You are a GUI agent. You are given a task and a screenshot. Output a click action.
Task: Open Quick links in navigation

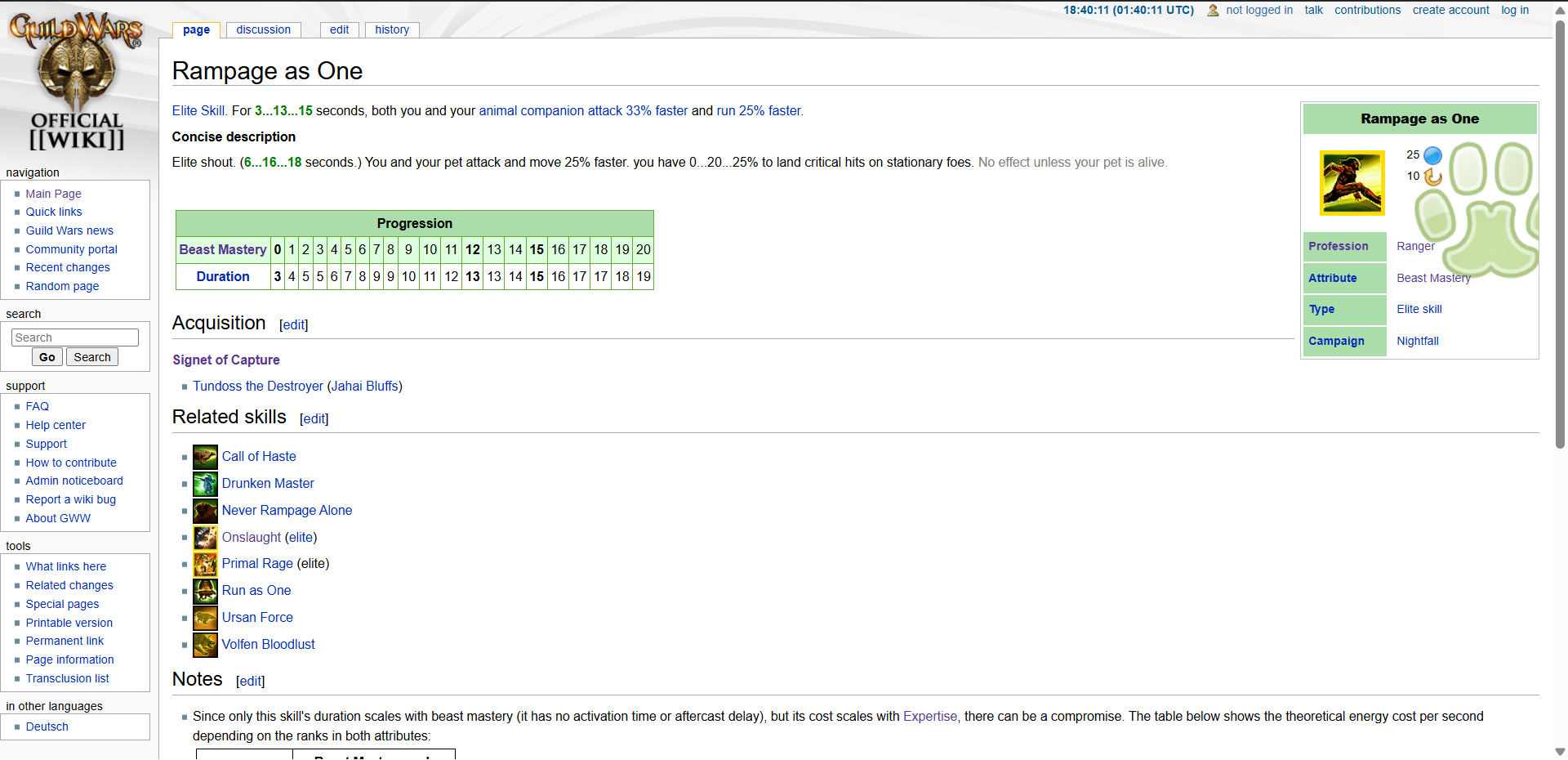click(x=53, y=212)
